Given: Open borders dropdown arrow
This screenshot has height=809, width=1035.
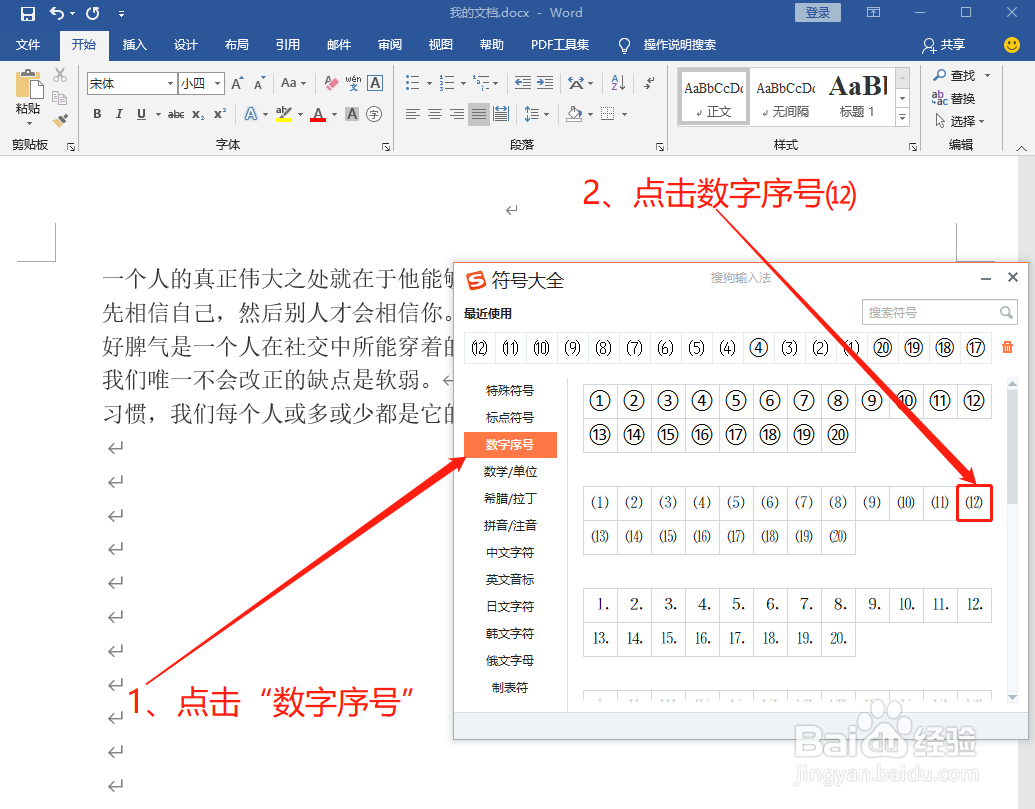Looking at the screenshot, I should [x=624, y=115].
